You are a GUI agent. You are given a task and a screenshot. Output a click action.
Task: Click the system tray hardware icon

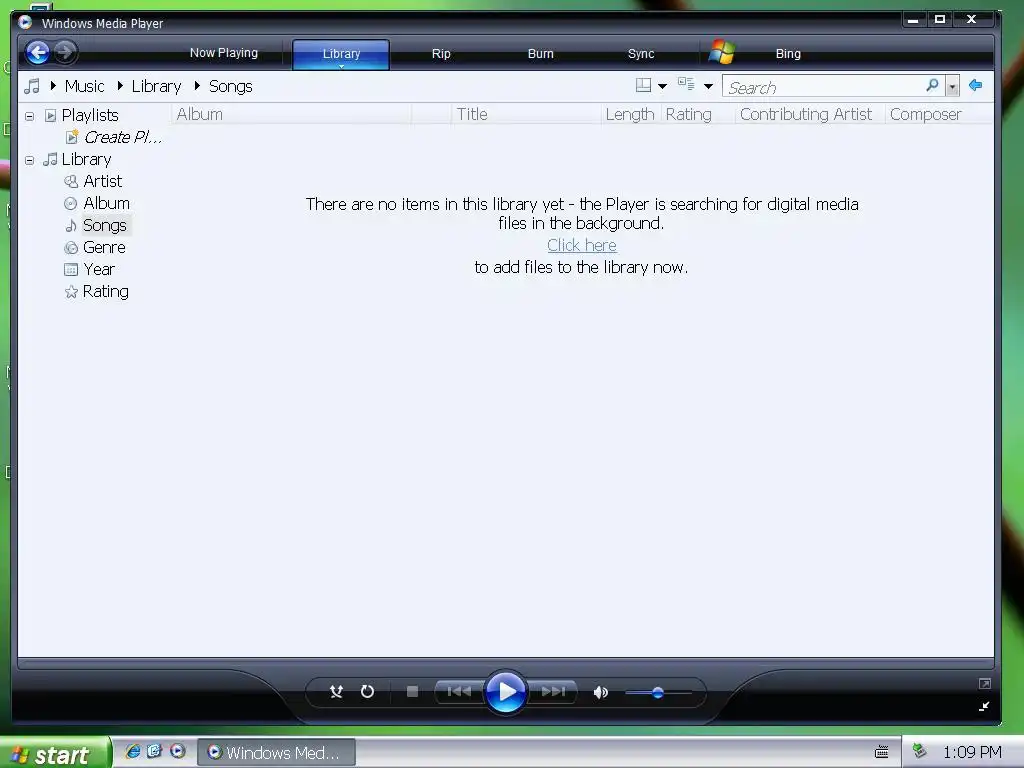[920, 751]
